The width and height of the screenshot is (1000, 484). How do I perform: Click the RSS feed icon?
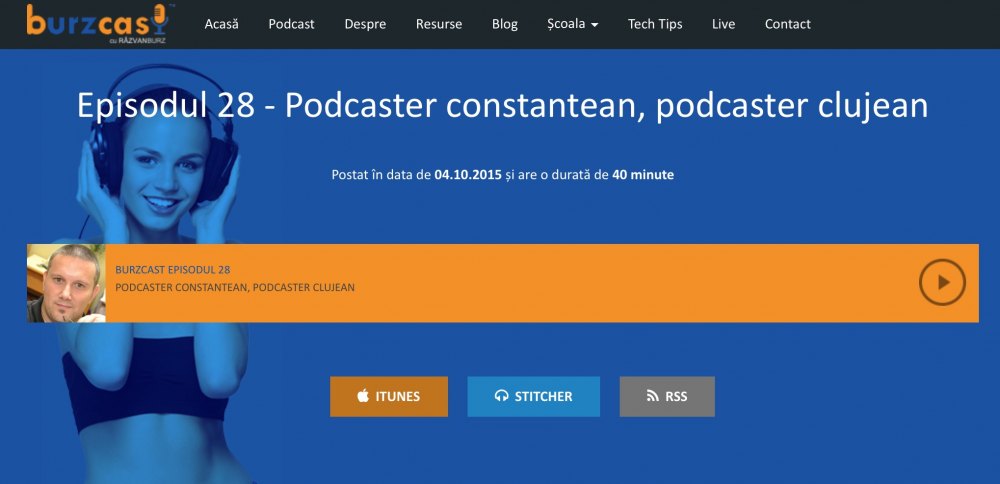click(652, 396)
